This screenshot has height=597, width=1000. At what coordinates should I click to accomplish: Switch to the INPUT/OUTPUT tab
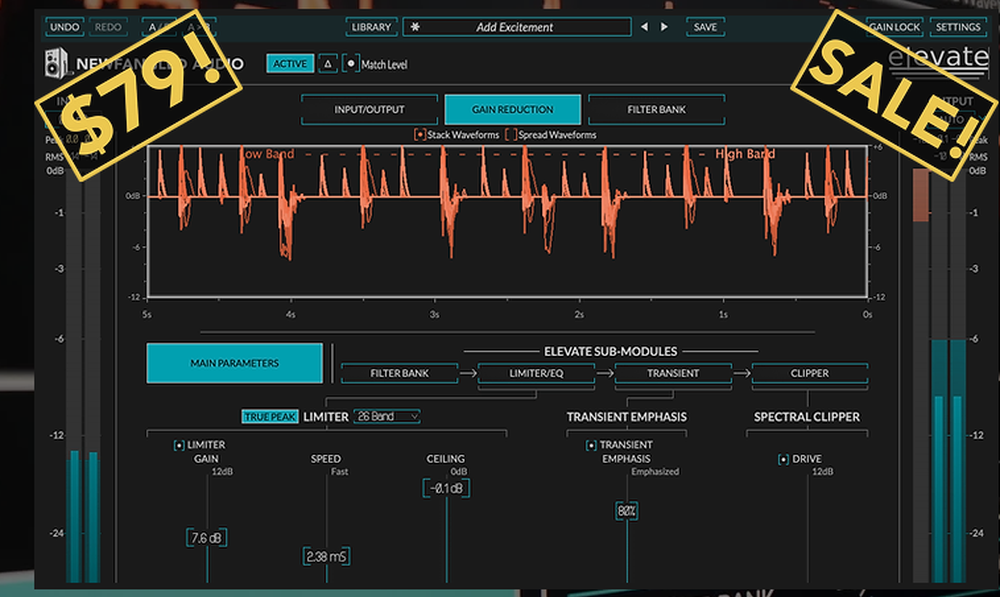(369, 110)
